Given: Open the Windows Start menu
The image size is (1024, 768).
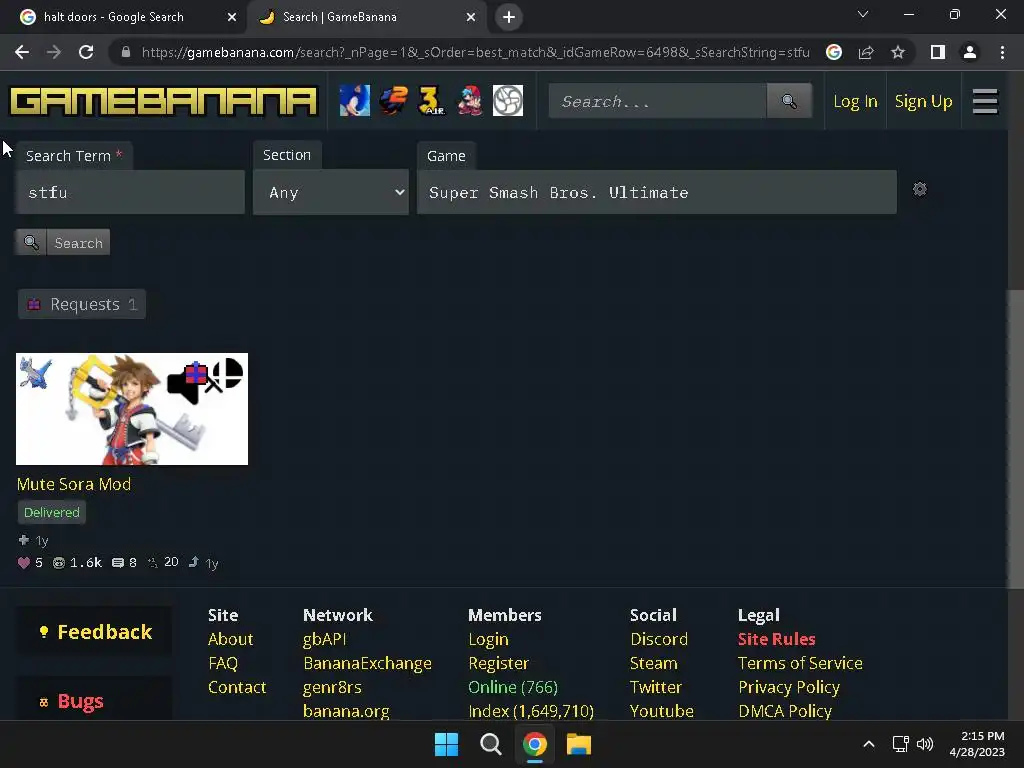Looking at the screenshot, I should pos(446,744).
